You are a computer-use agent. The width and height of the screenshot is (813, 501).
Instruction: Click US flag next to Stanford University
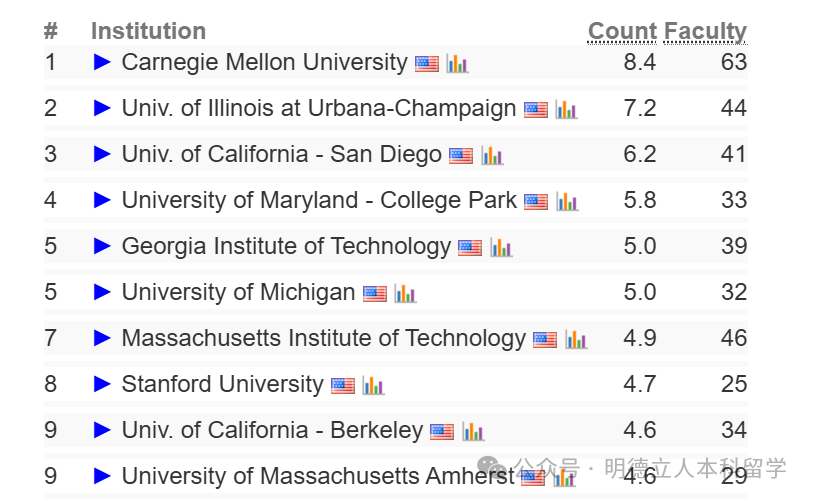[x=343, y=385]
